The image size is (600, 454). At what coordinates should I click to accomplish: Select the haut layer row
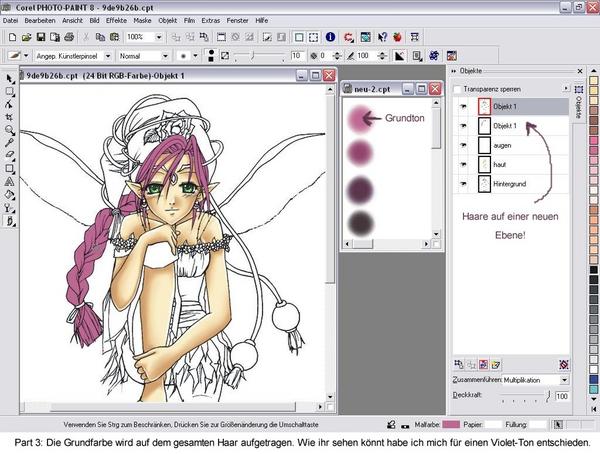512,165
